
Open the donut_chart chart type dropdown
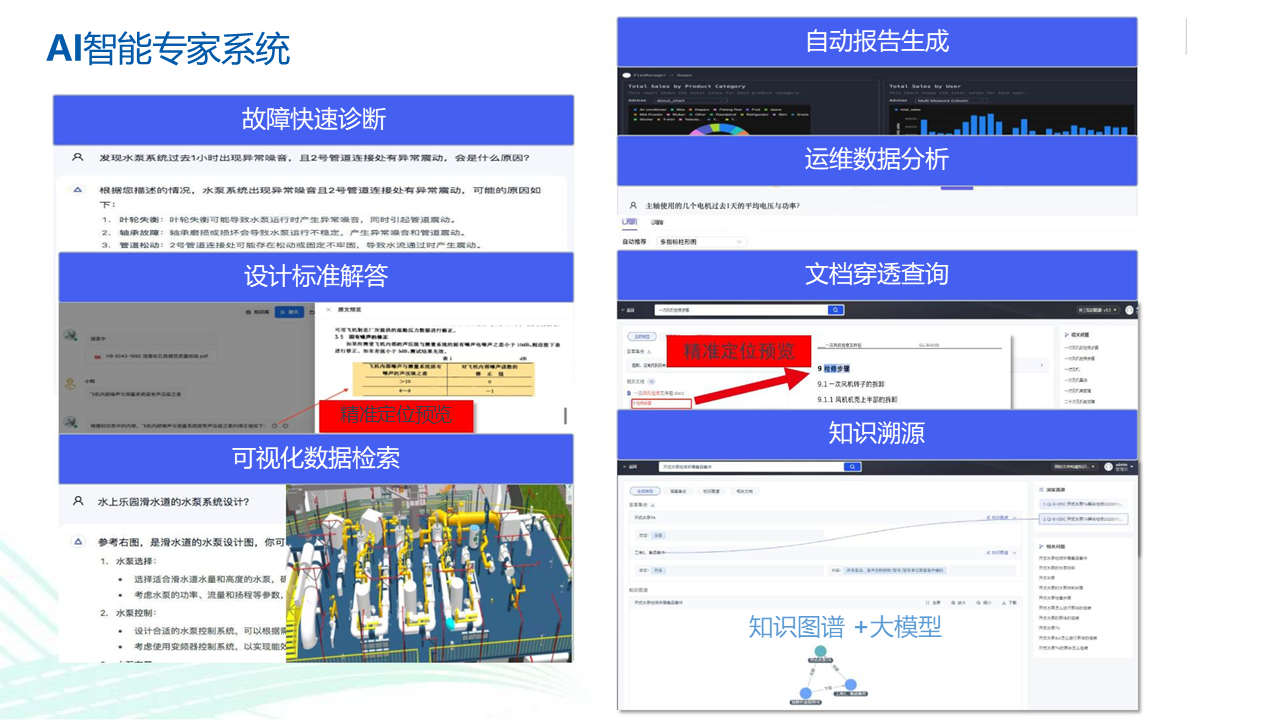690,100
